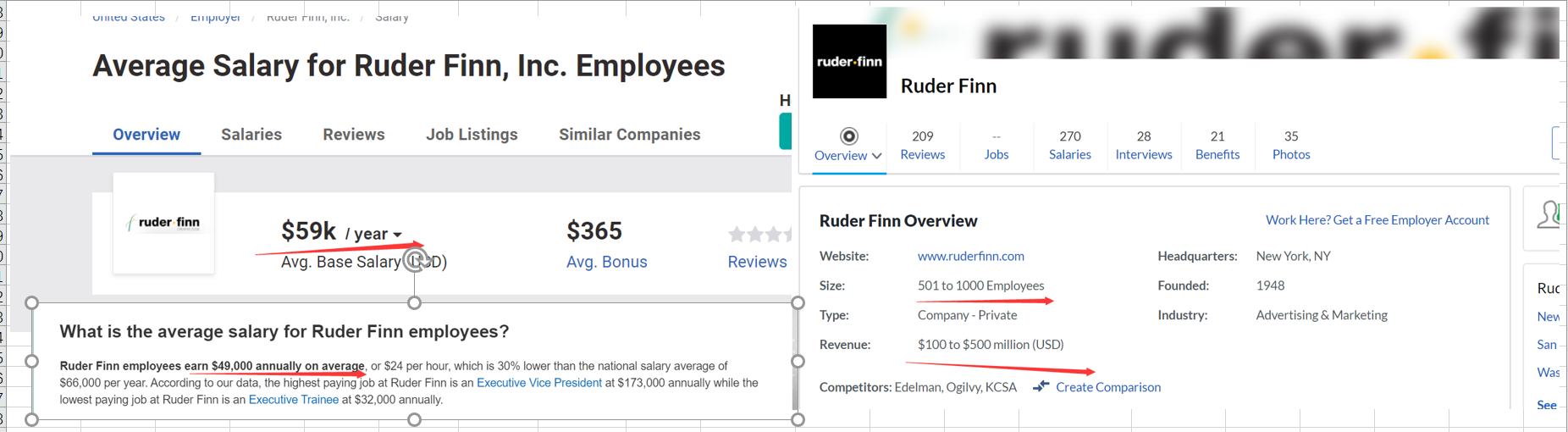Click the ruder finn logo on salary card
This screenshot has height=432, width=1568.
pos(163,223)
